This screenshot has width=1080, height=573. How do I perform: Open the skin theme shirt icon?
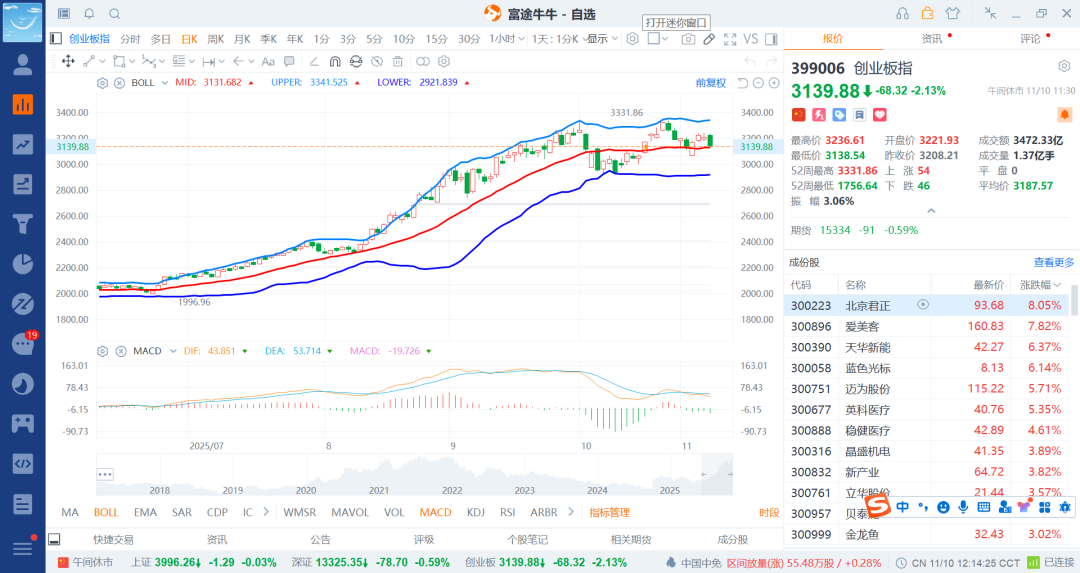952,13
